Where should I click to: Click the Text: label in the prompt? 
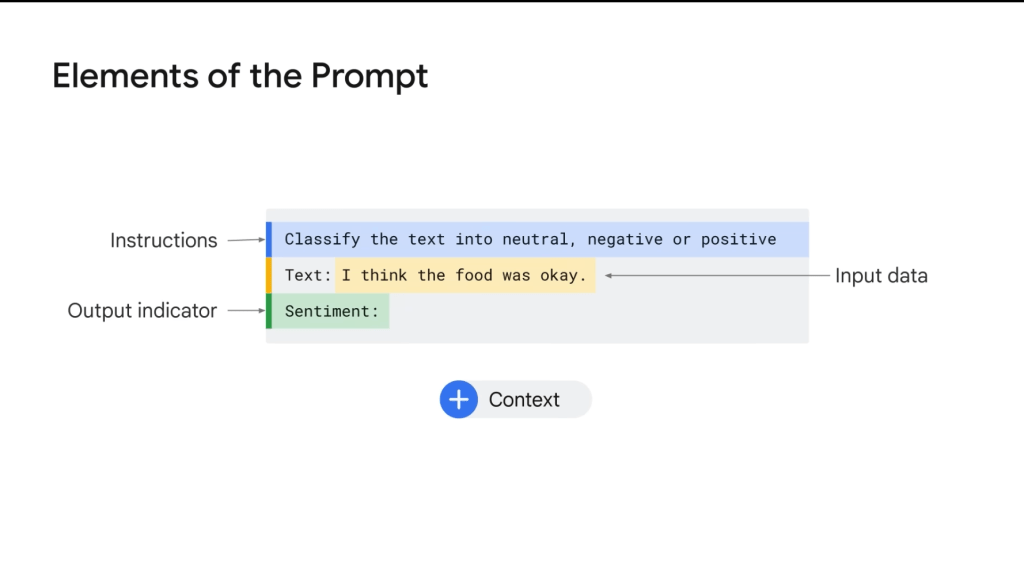(x=307, y=275)
